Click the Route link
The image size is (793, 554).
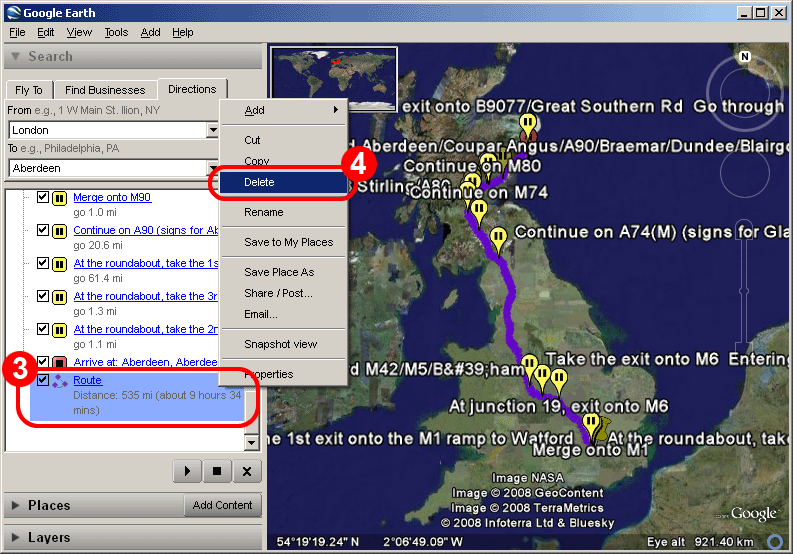[87, 380]
